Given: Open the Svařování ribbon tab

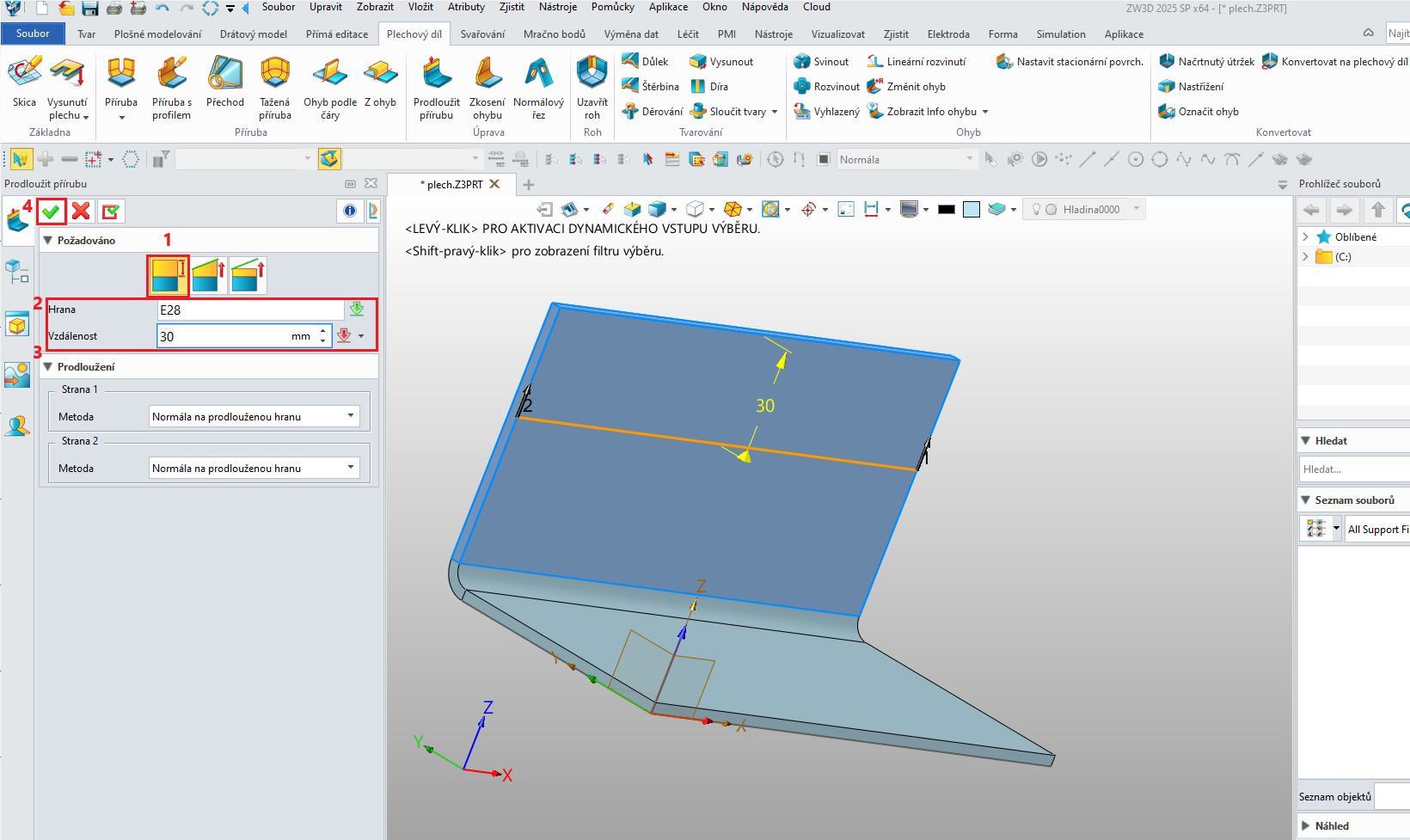Looking at the screenshot, I should pyautogui.click(x=482, y=34).
